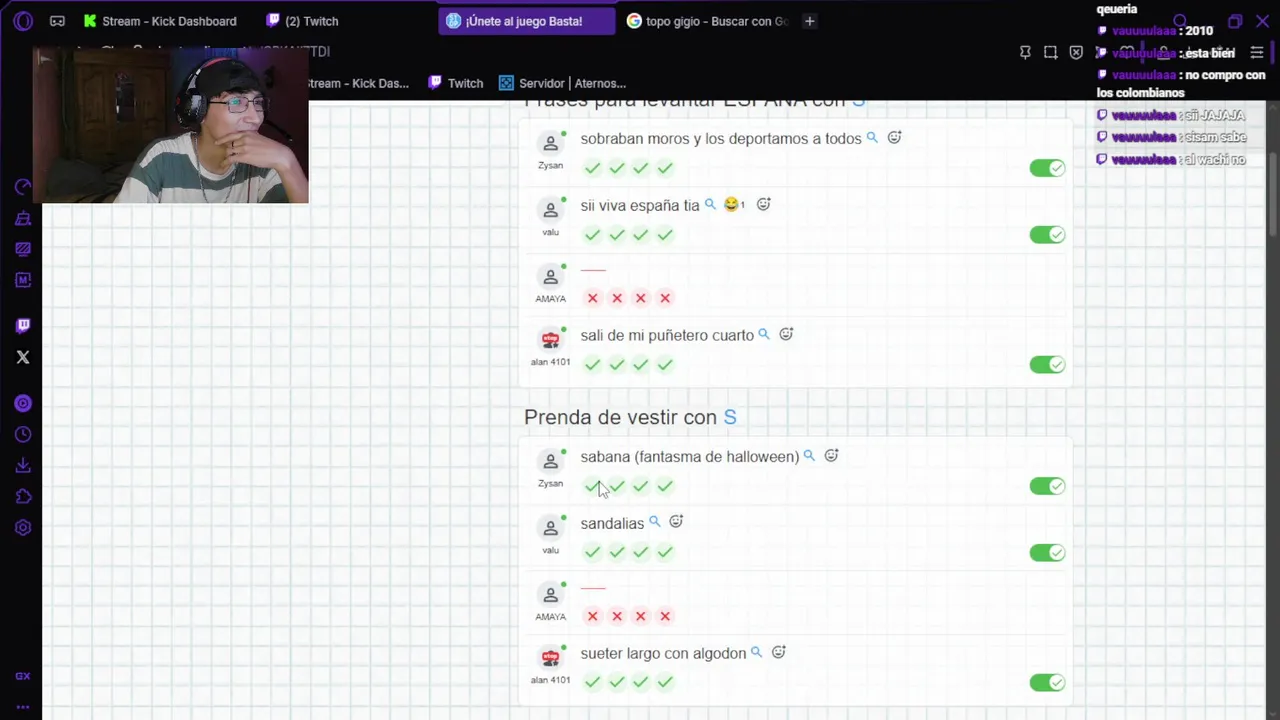Open a new tab with plus button

(810, 21)
